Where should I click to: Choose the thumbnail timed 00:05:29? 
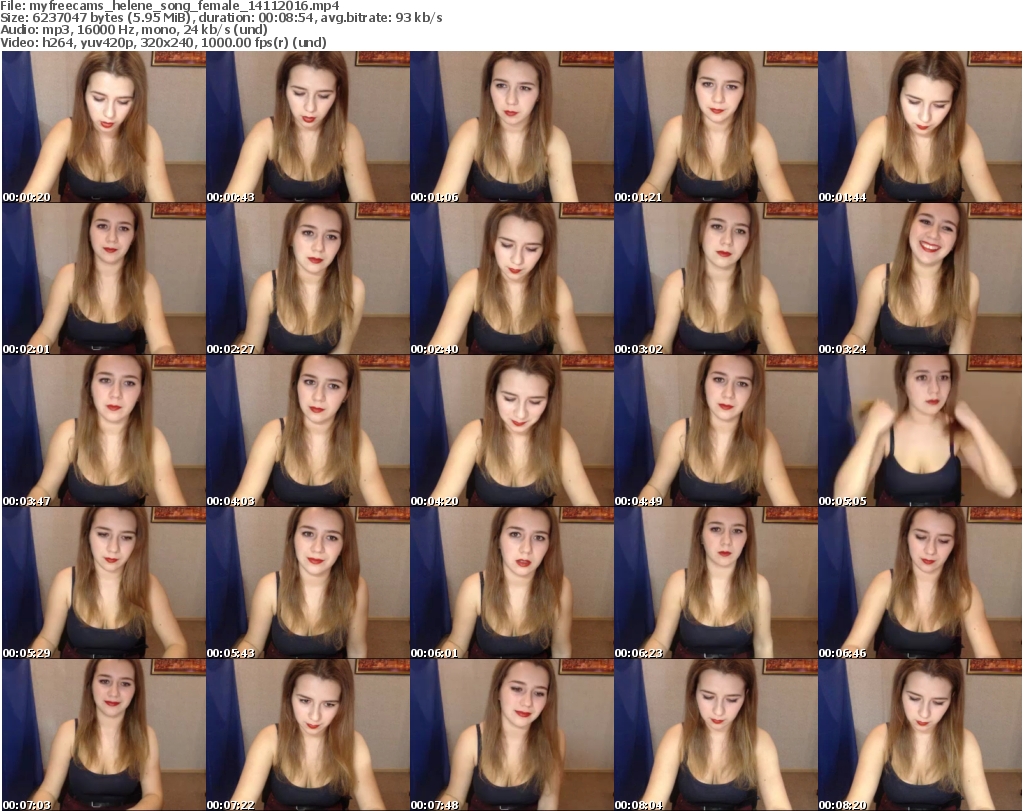tap(104, 582)
